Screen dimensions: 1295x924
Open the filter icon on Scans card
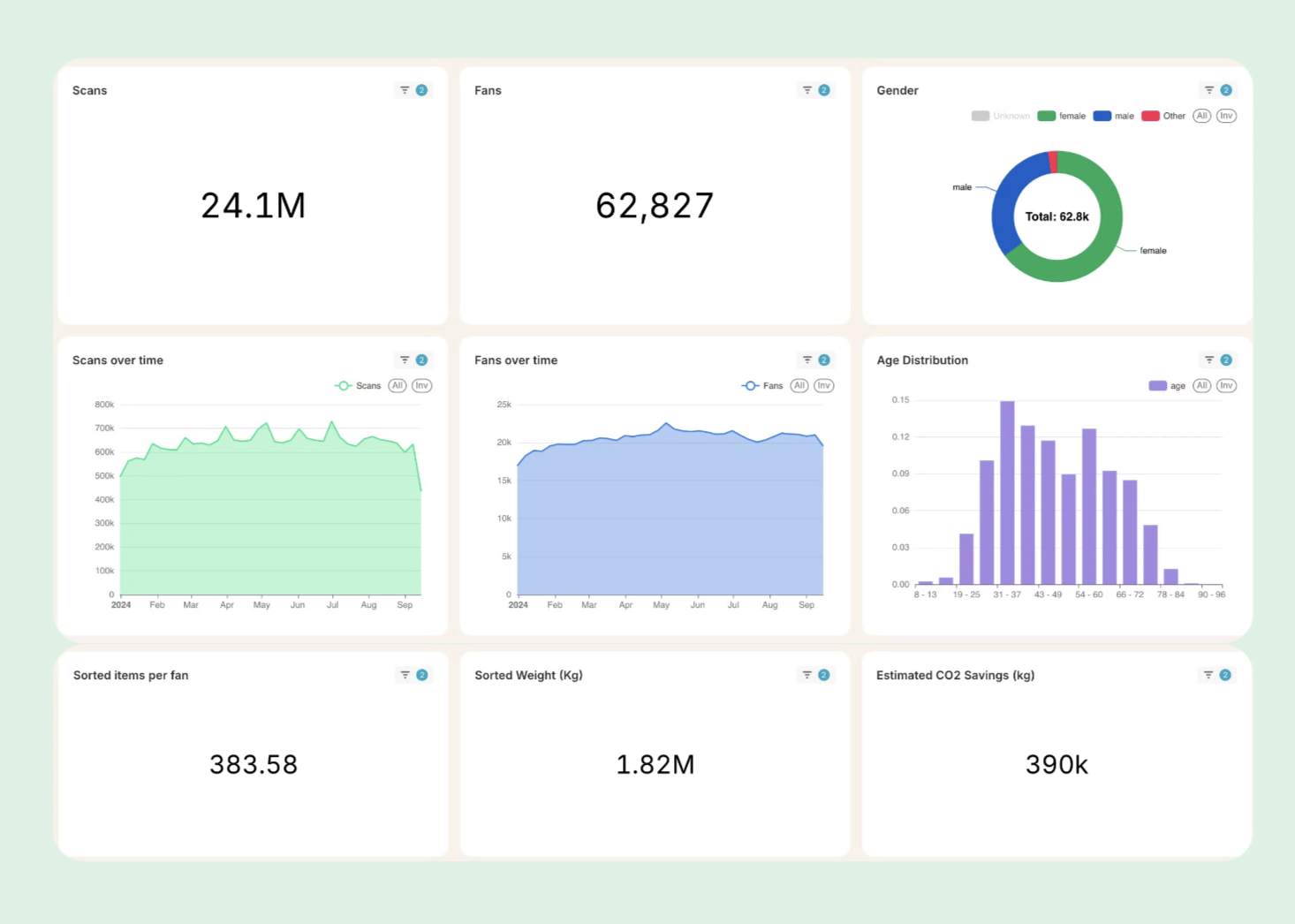(x=405, y=90)
